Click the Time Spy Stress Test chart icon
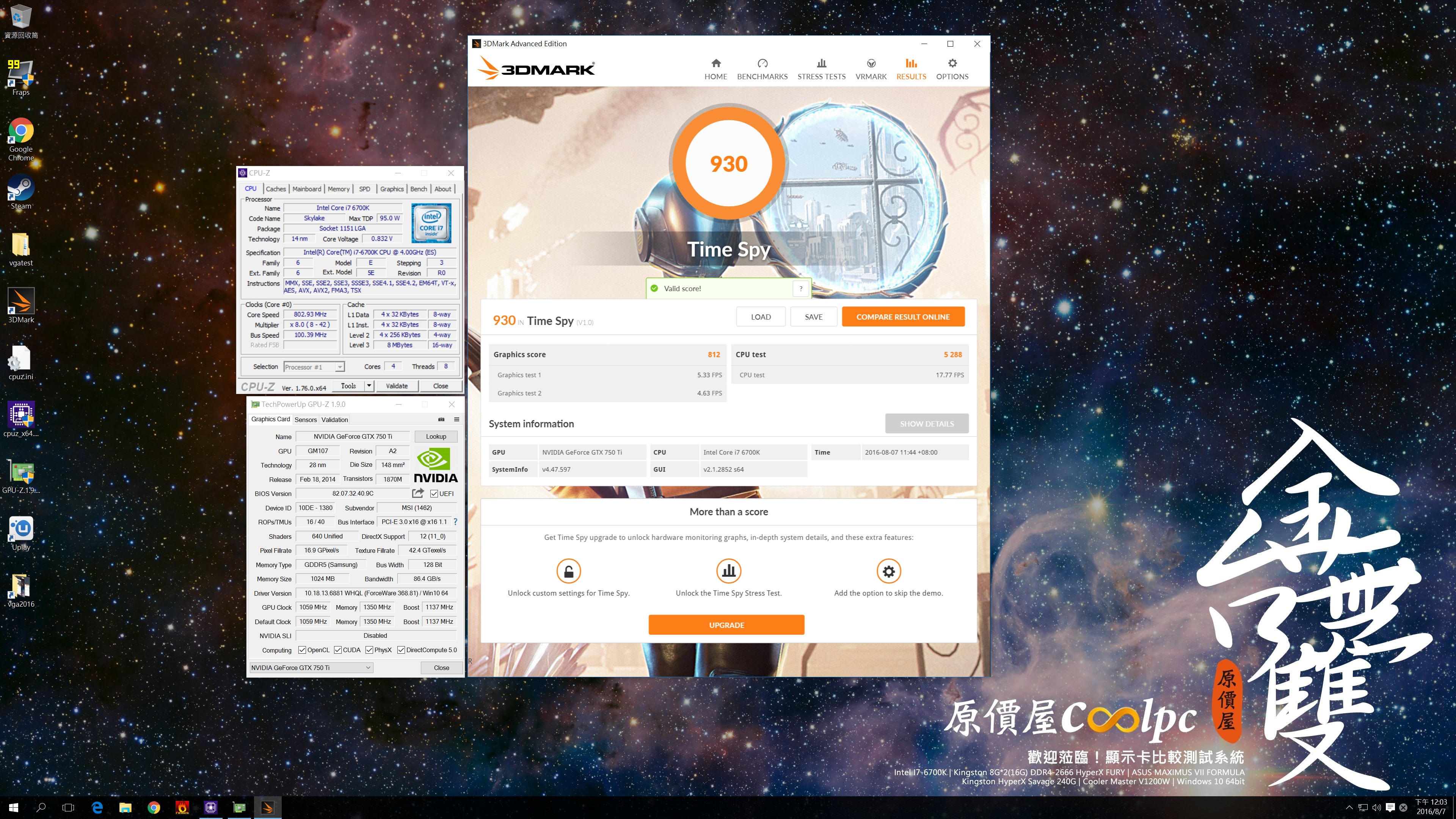The width and height of the screenshot is (1456, 819). pyautogui.click(x=728, y=571)
